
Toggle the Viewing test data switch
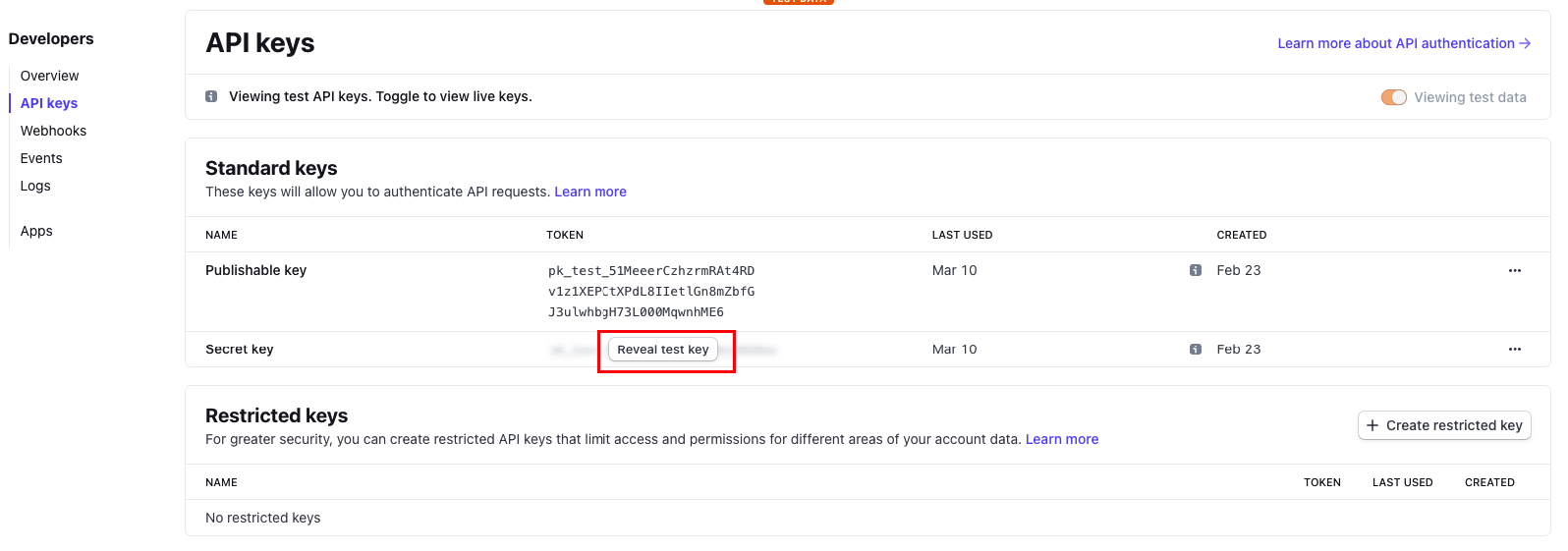click(1393, 97)
